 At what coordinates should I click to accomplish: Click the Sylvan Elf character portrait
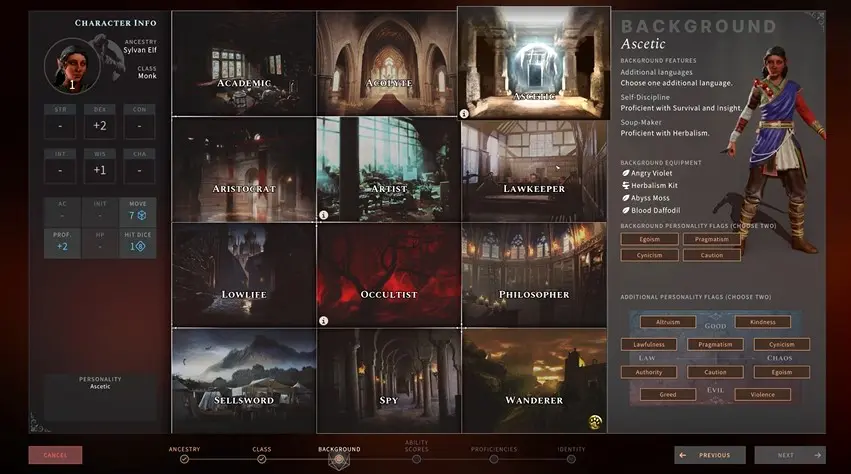pyautogui.click(x=71, y=65)
